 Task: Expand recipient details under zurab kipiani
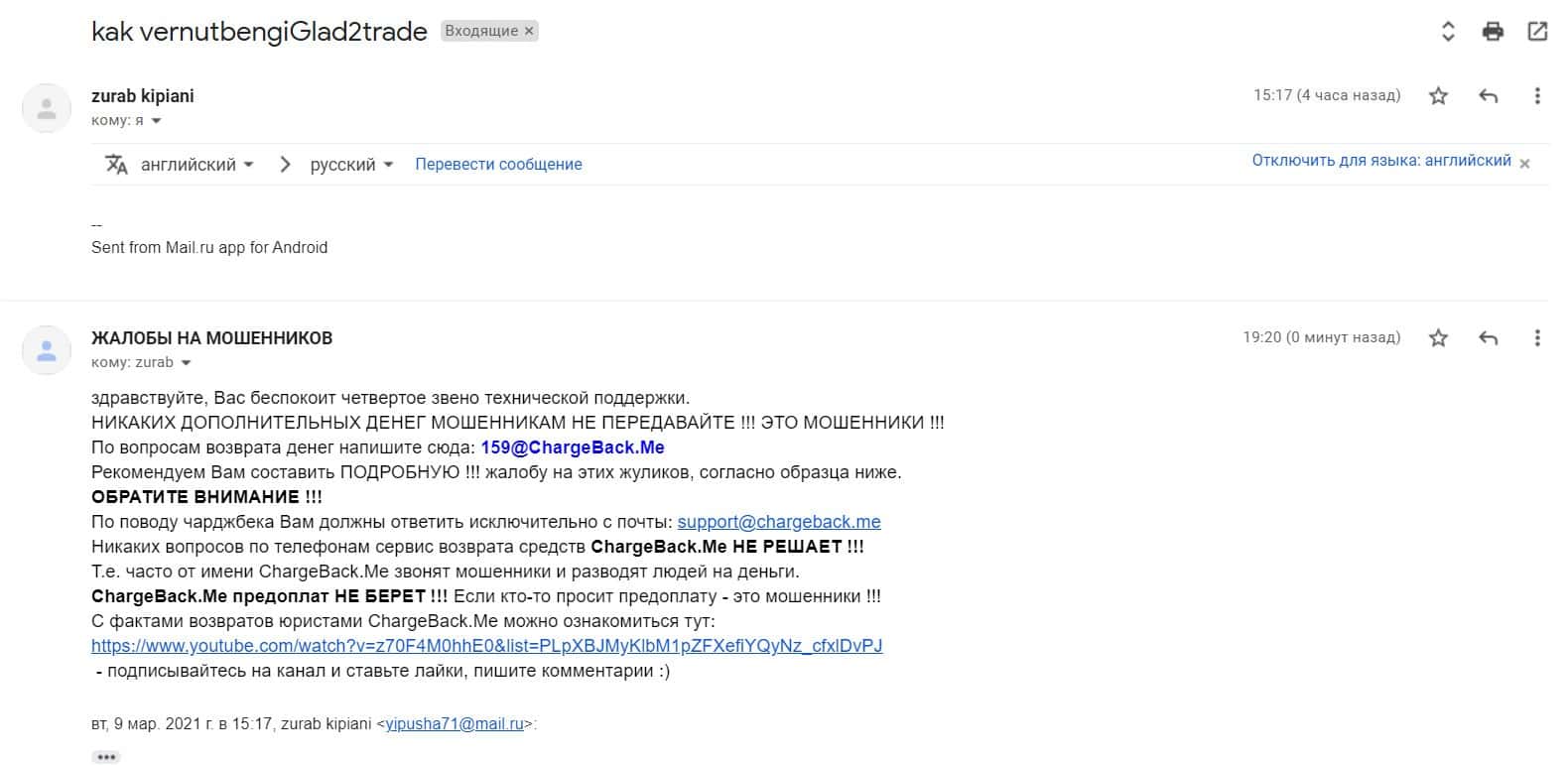click(156, 121)
